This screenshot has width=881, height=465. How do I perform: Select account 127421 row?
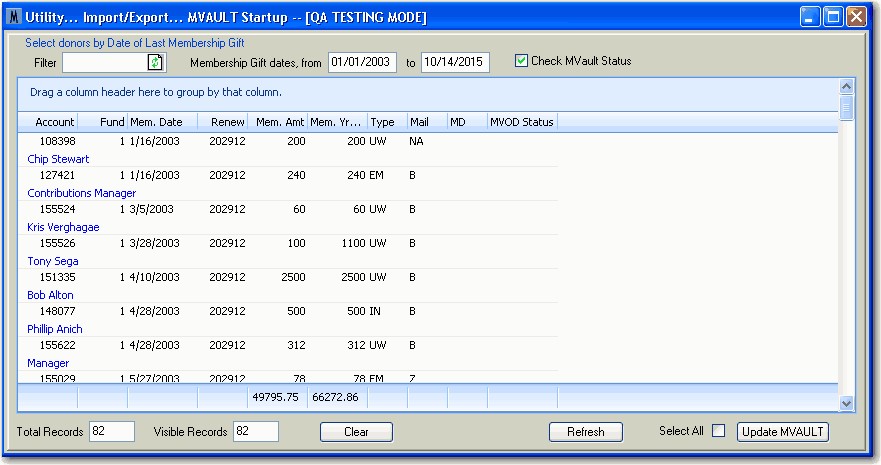point(288,175)
